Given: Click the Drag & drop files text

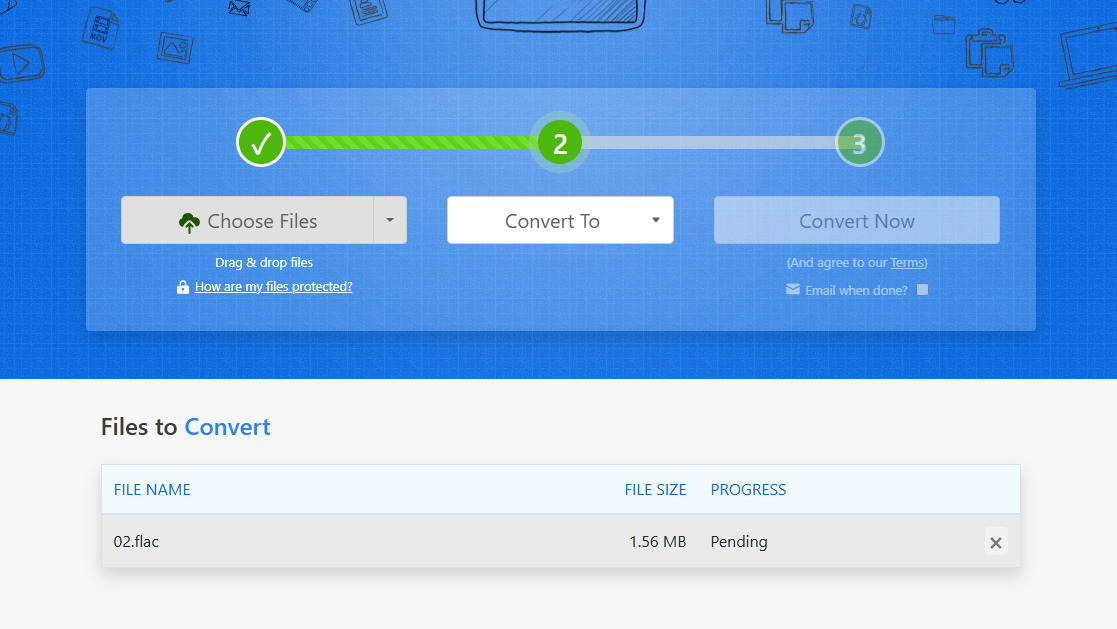Looking at the screenshot, I should click(x=264, y=262).
